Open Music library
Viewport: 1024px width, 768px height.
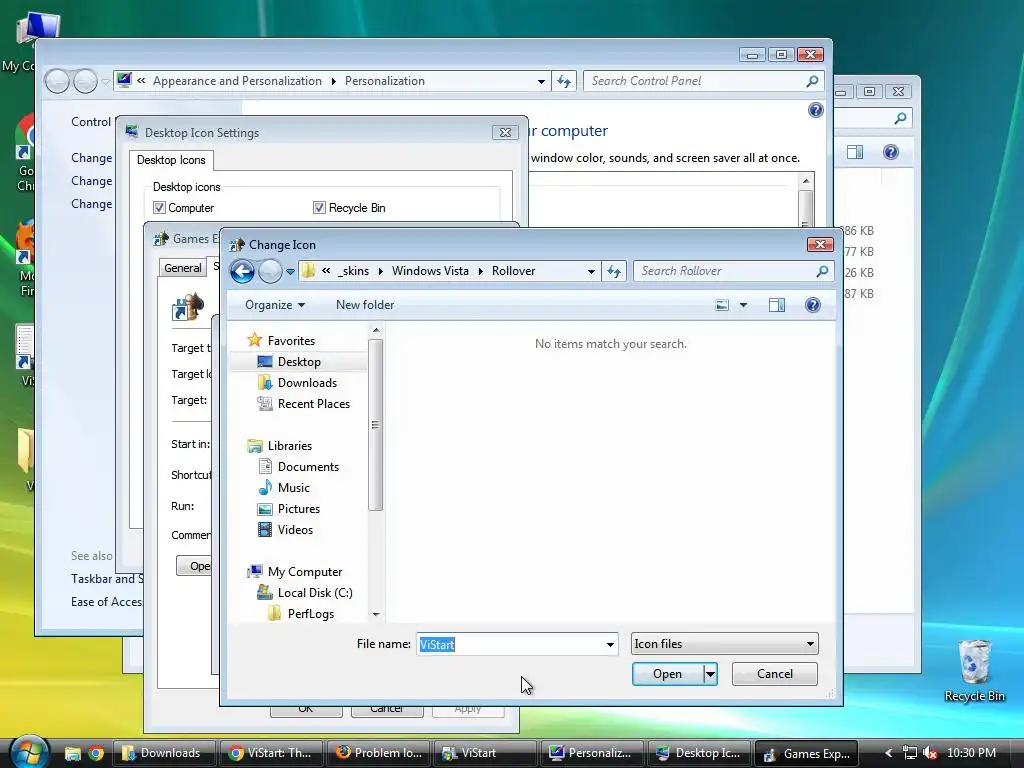pyautogui.click(x=293, y=488)
